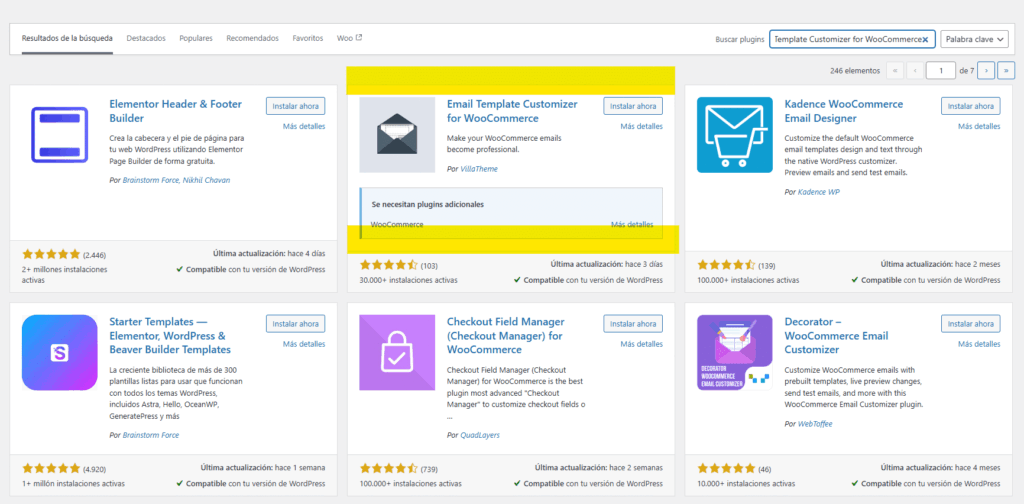Click 'Última actualización: hace 4 meses' text
1024x504 pixels.
pyautogui.click(x=940, y=468)
